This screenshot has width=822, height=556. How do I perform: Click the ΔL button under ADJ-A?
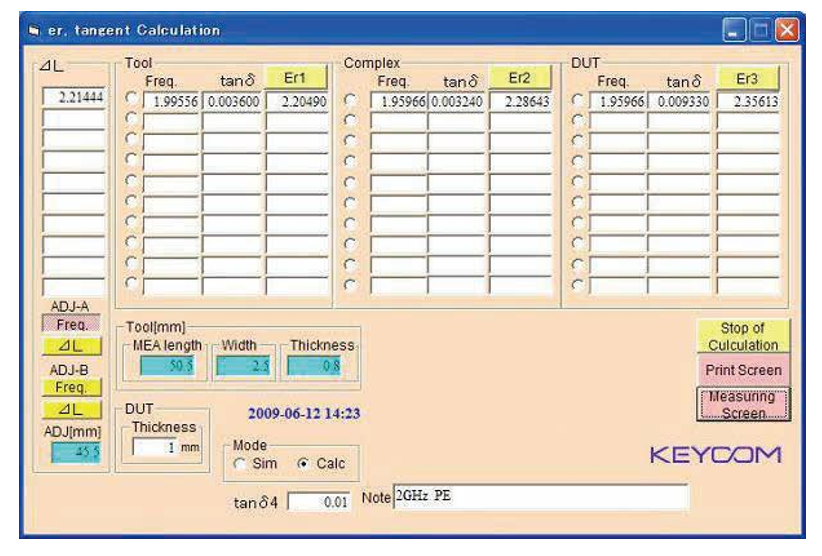click(x=71, y=346)
